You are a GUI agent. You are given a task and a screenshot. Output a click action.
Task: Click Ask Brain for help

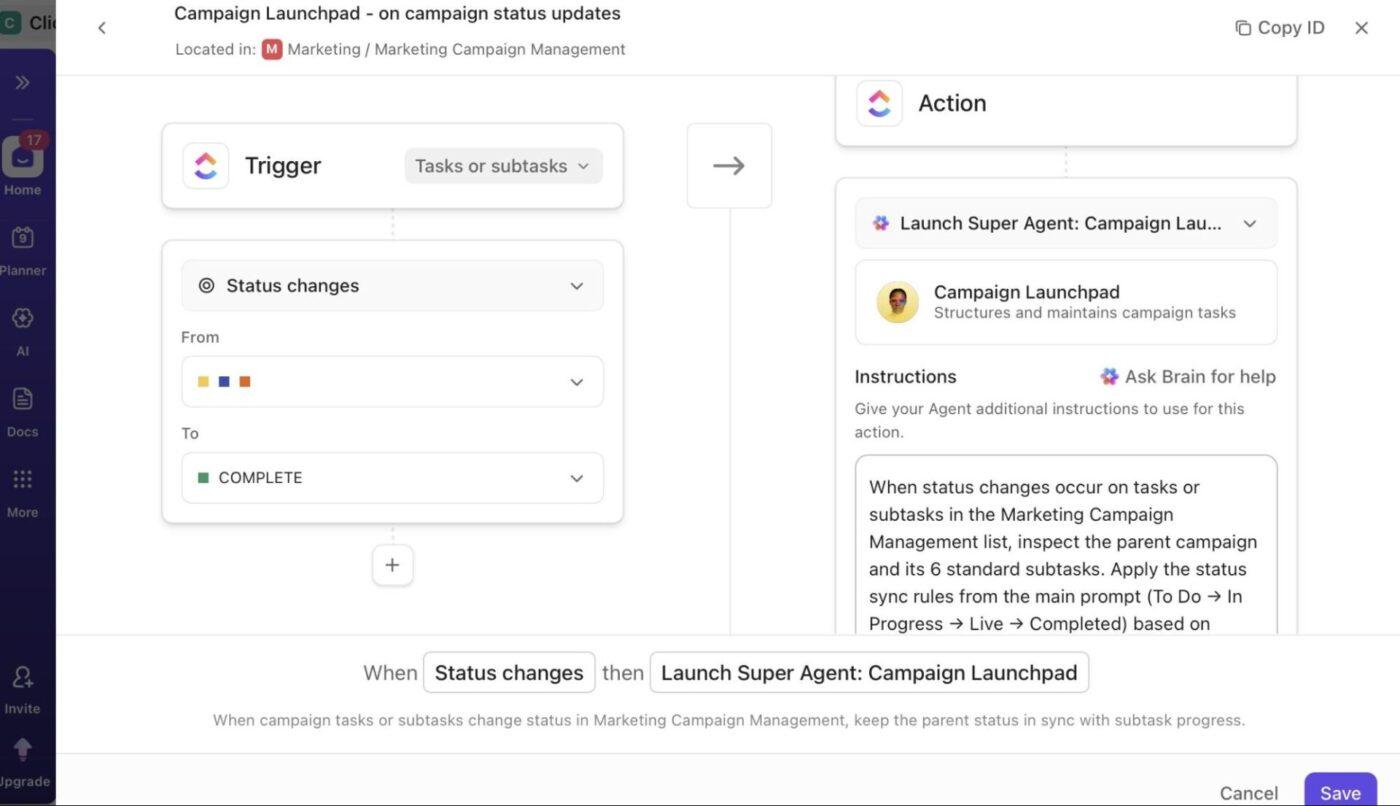point(1187,374)
